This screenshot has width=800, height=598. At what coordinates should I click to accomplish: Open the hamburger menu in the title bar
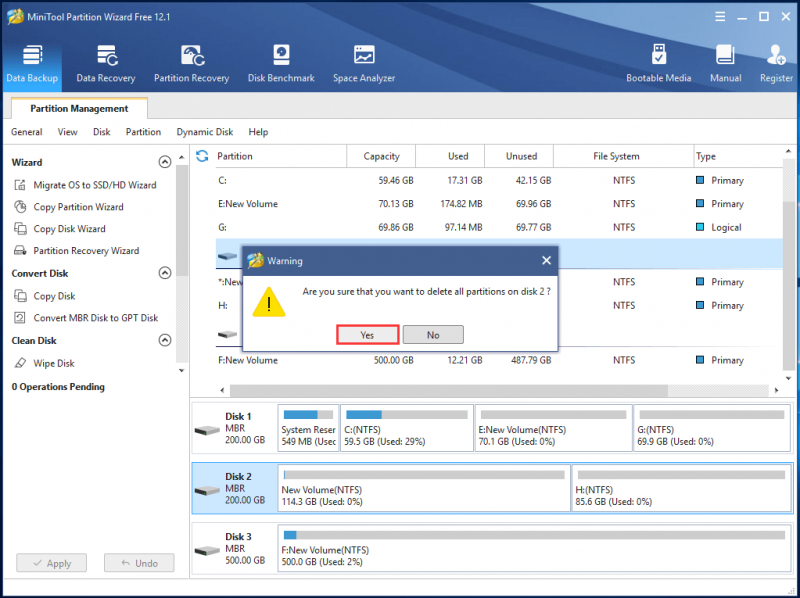[x=720, y=17]
